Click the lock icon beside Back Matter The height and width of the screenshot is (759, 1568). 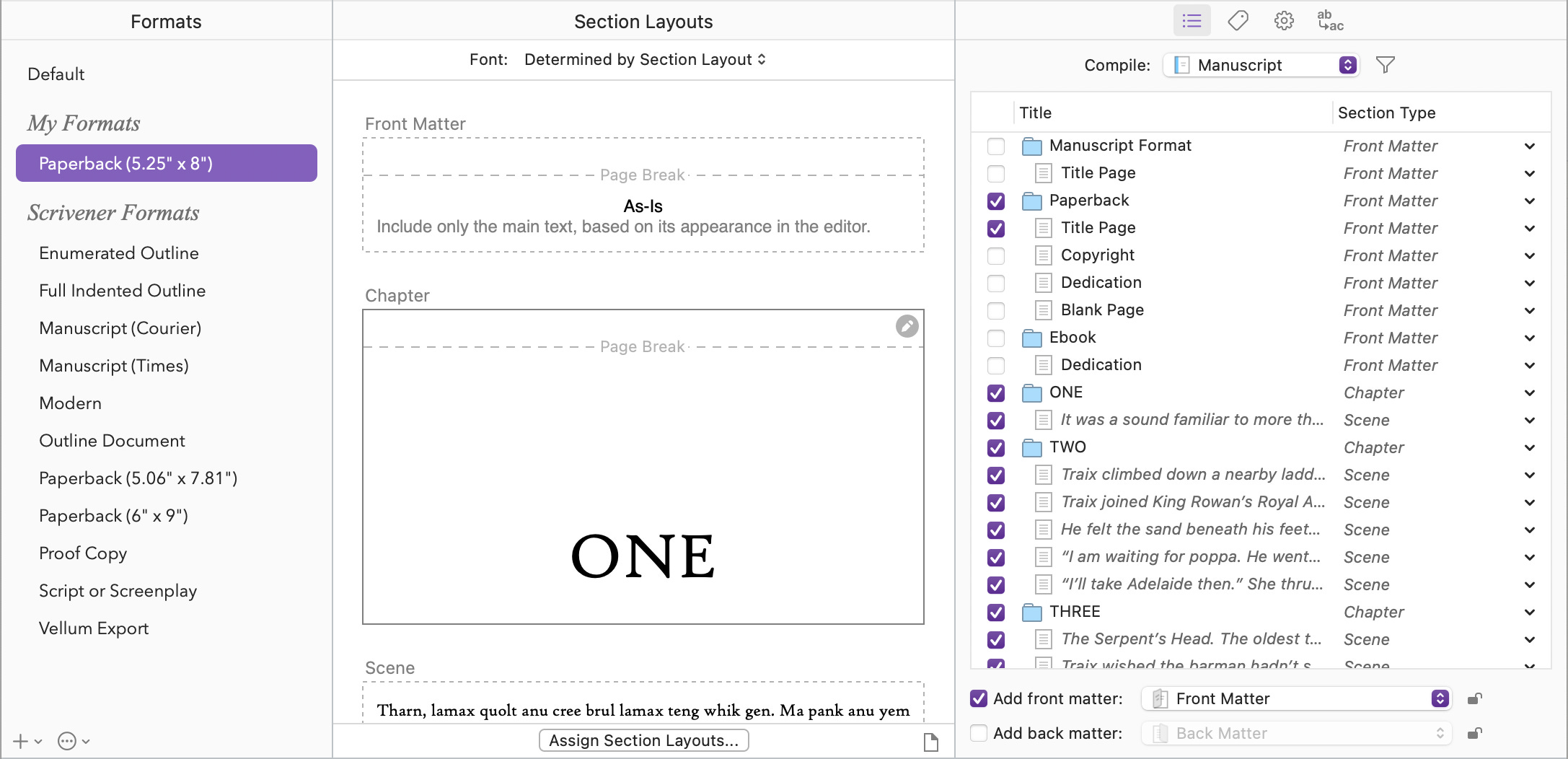(x=1474, y=733)
